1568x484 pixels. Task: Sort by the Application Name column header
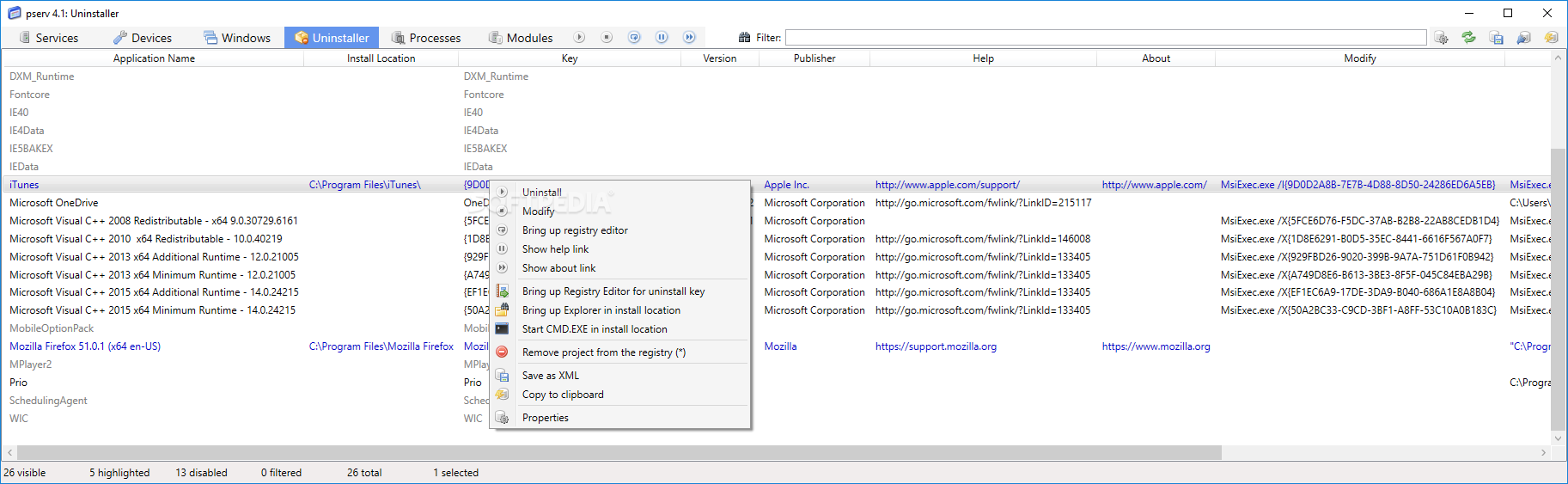pyautogui.click(x=154, y=58)
